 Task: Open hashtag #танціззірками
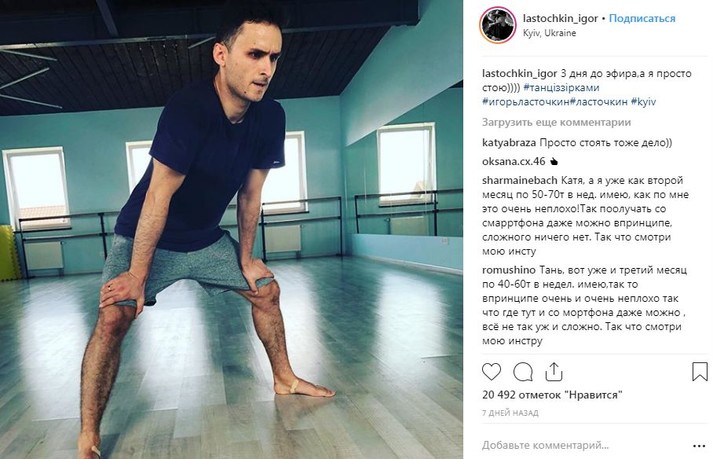(561, 87)
